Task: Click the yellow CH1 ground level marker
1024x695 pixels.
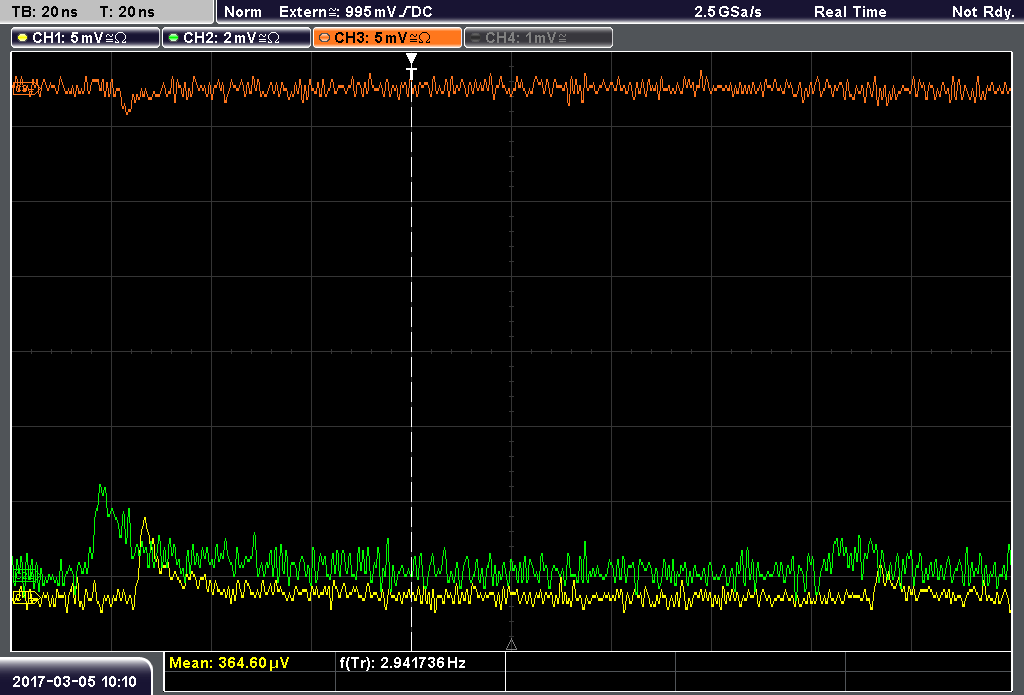Action: 25,597
